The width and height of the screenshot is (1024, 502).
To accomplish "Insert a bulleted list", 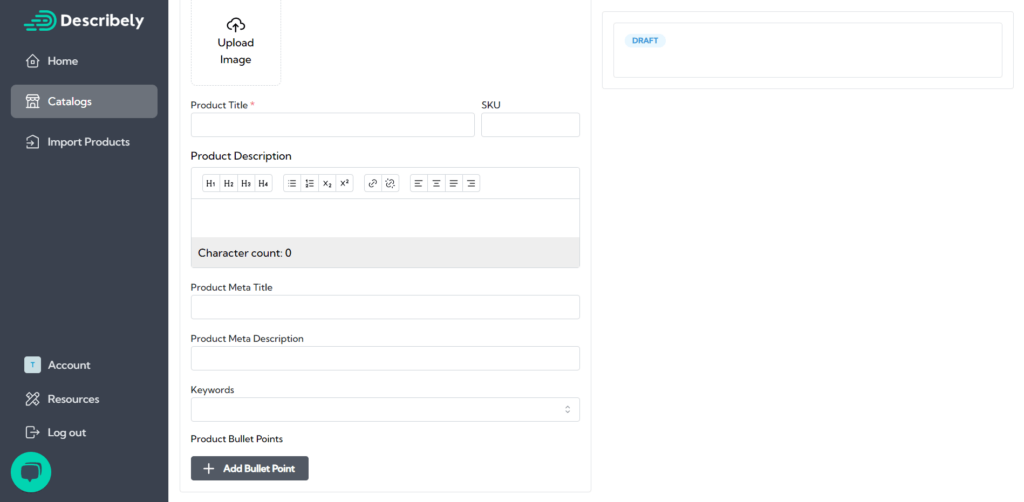I will [292, 183].
